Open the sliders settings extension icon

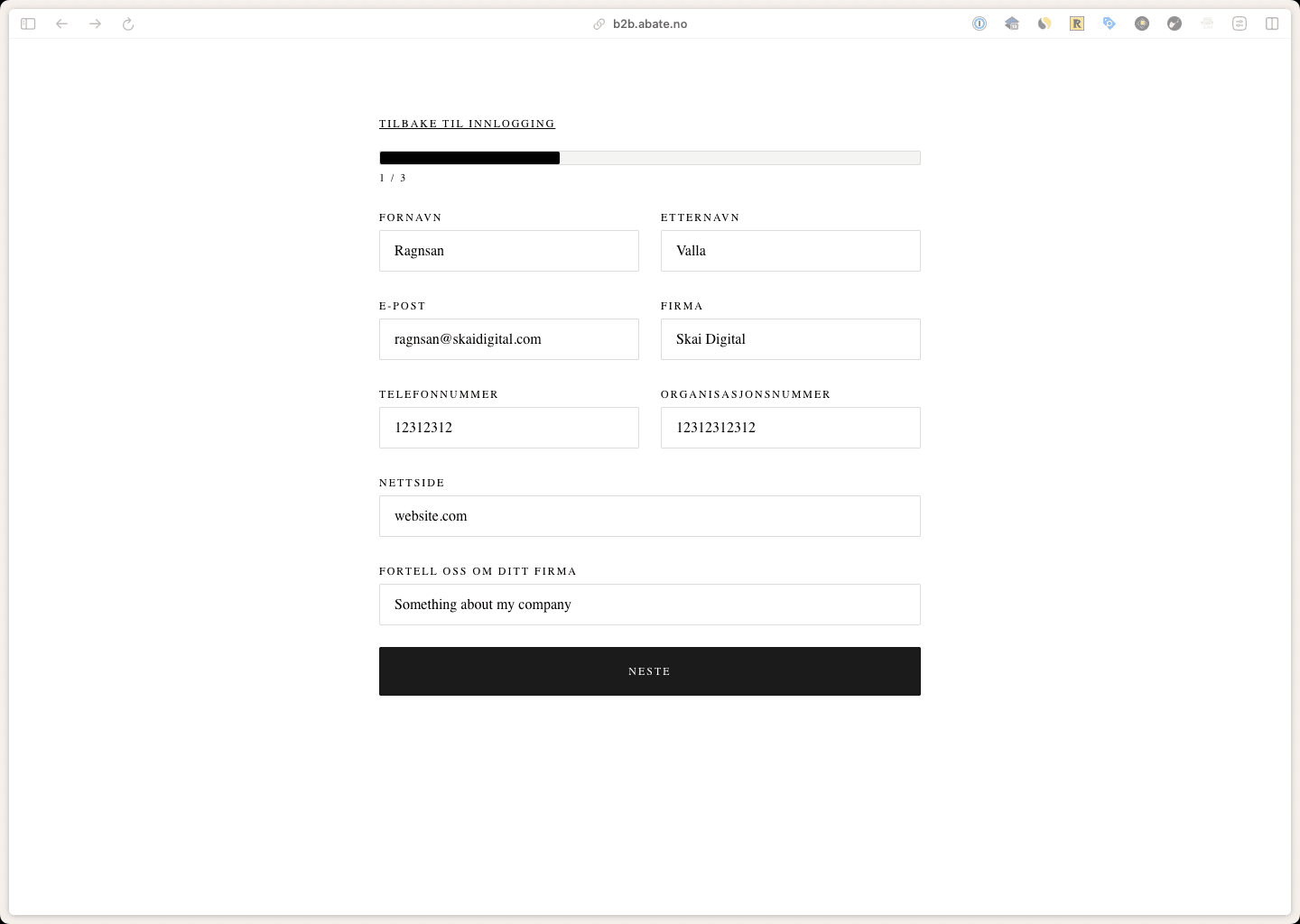1240,24
